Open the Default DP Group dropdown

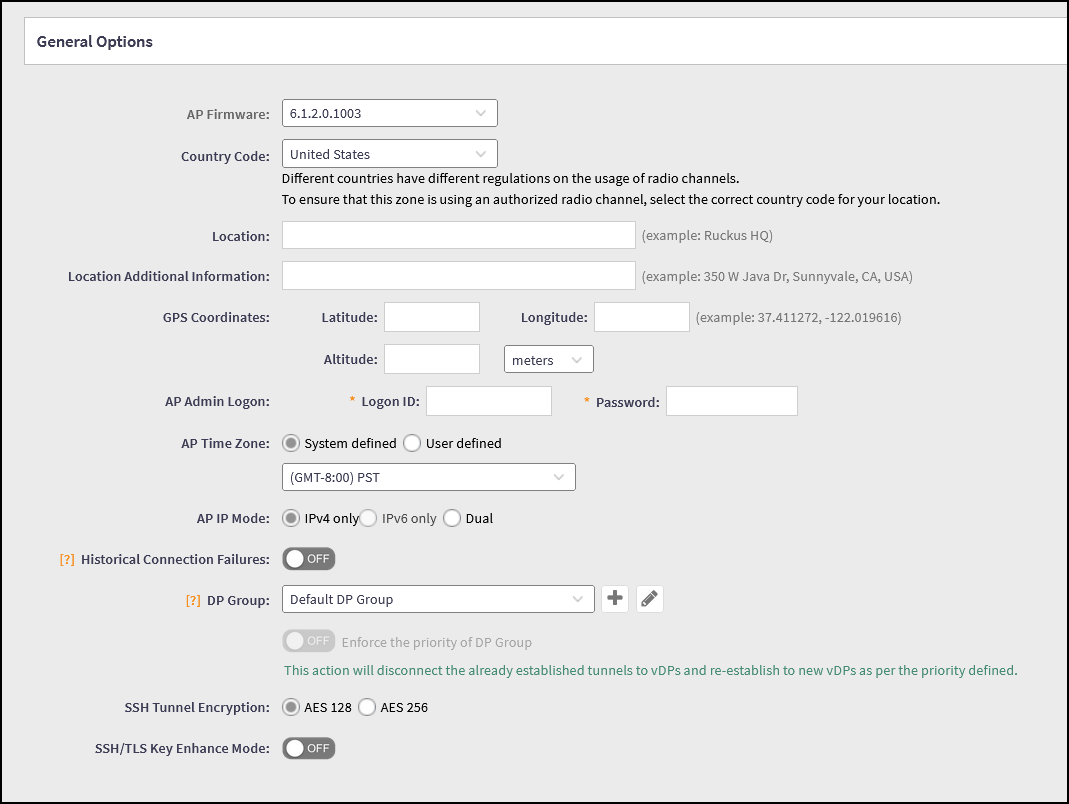pos(438,599)
